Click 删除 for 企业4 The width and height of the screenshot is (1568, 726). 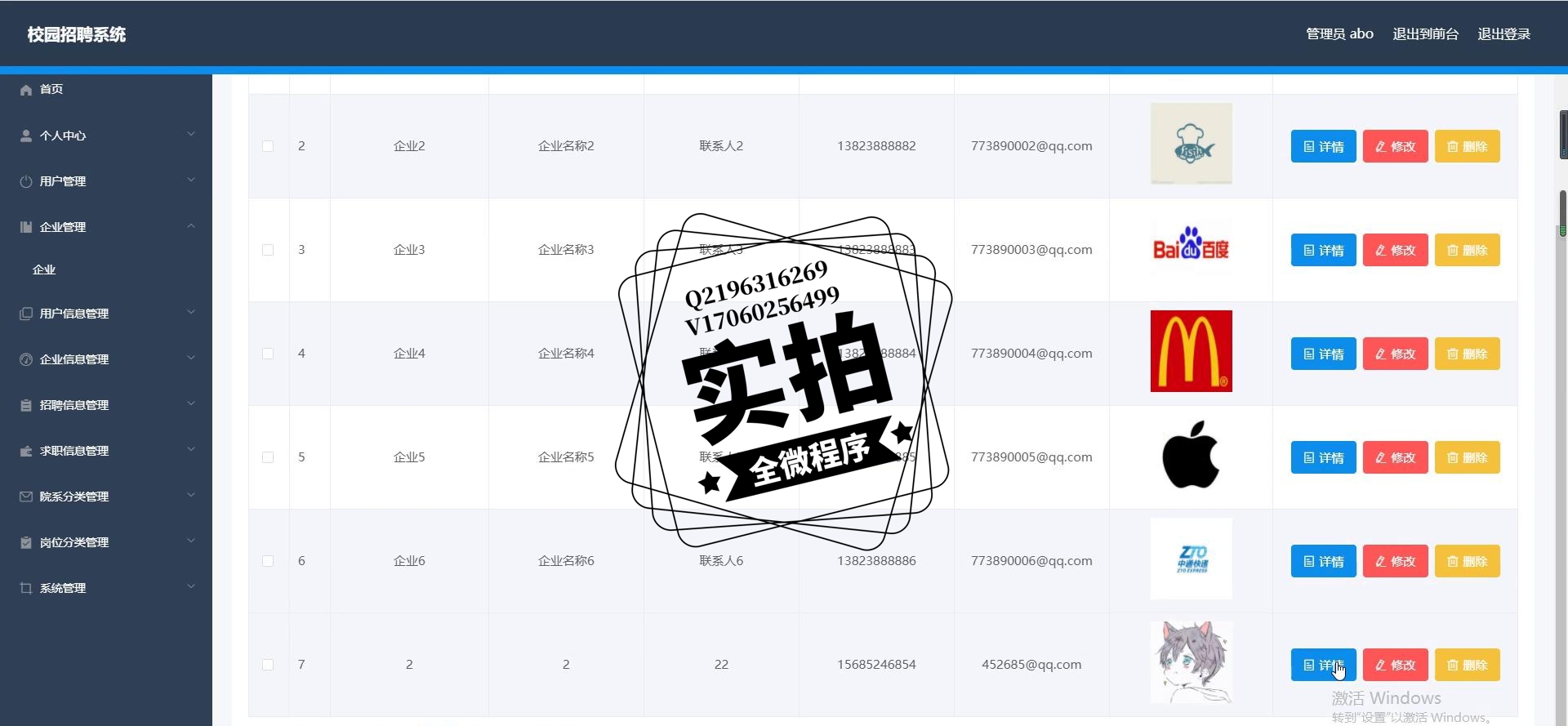pos(1467,354)
